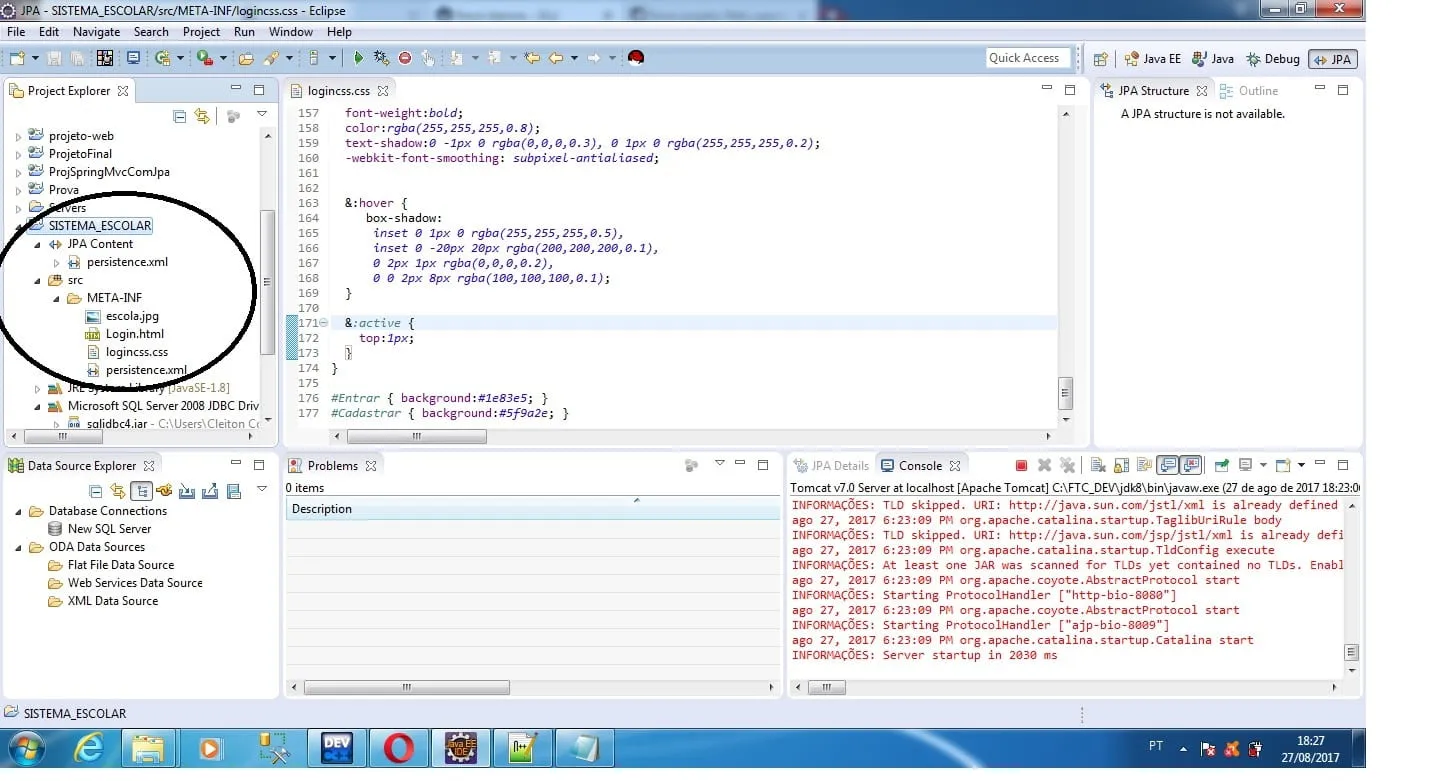The image size is (1430, 781).
Task: Toggle Show Console on standard output change
Action: pyautogui.click(x=1166, y=465)
